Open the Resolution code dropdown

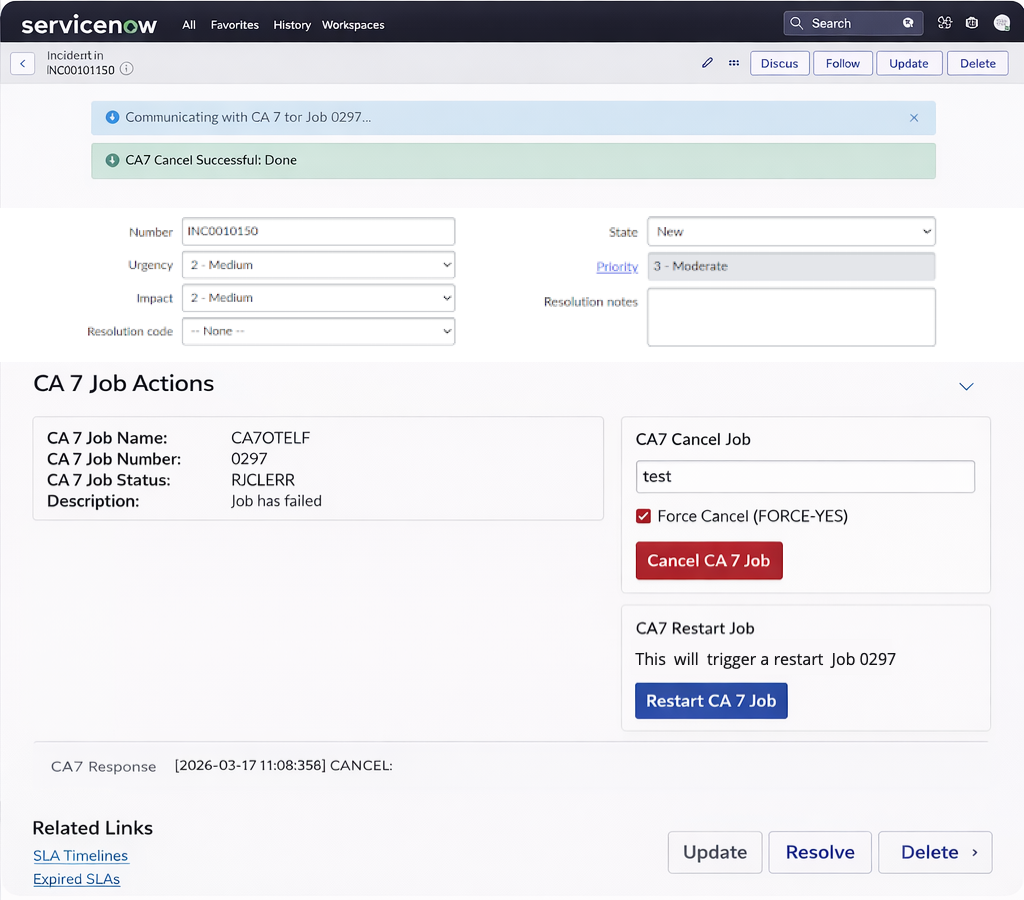pyautogui.click(x=319, y=331)
